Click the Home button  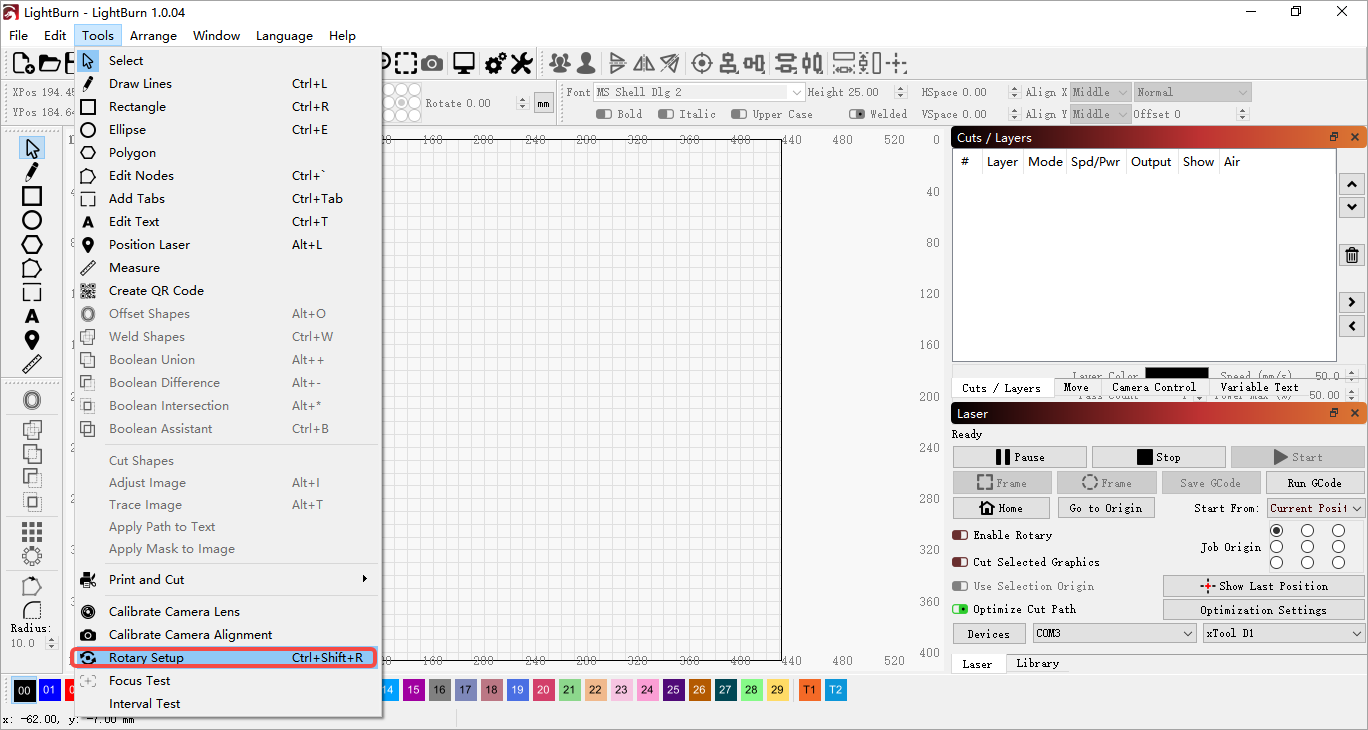pyautogui.click(x=1001, y=508)
